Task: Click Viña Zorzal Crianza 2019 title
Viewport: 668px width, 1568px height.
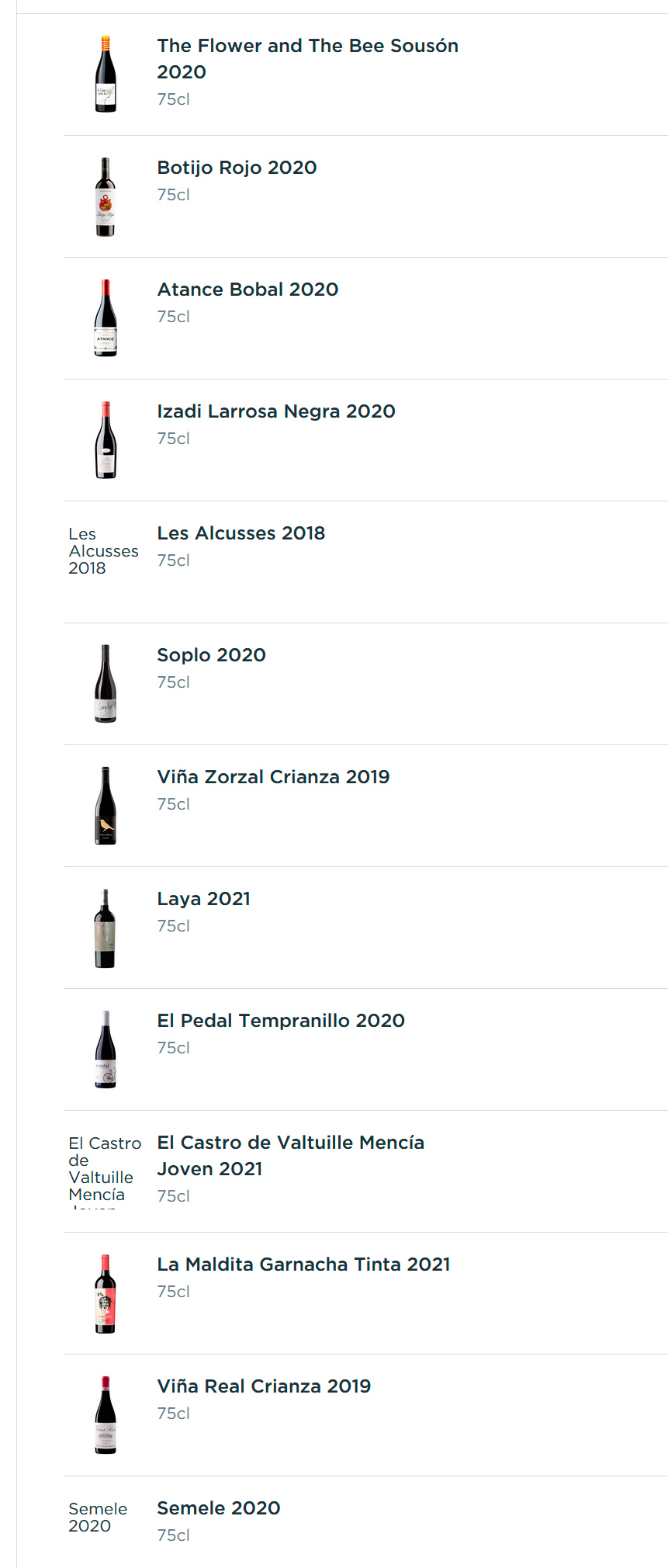Action: (273, 777)
